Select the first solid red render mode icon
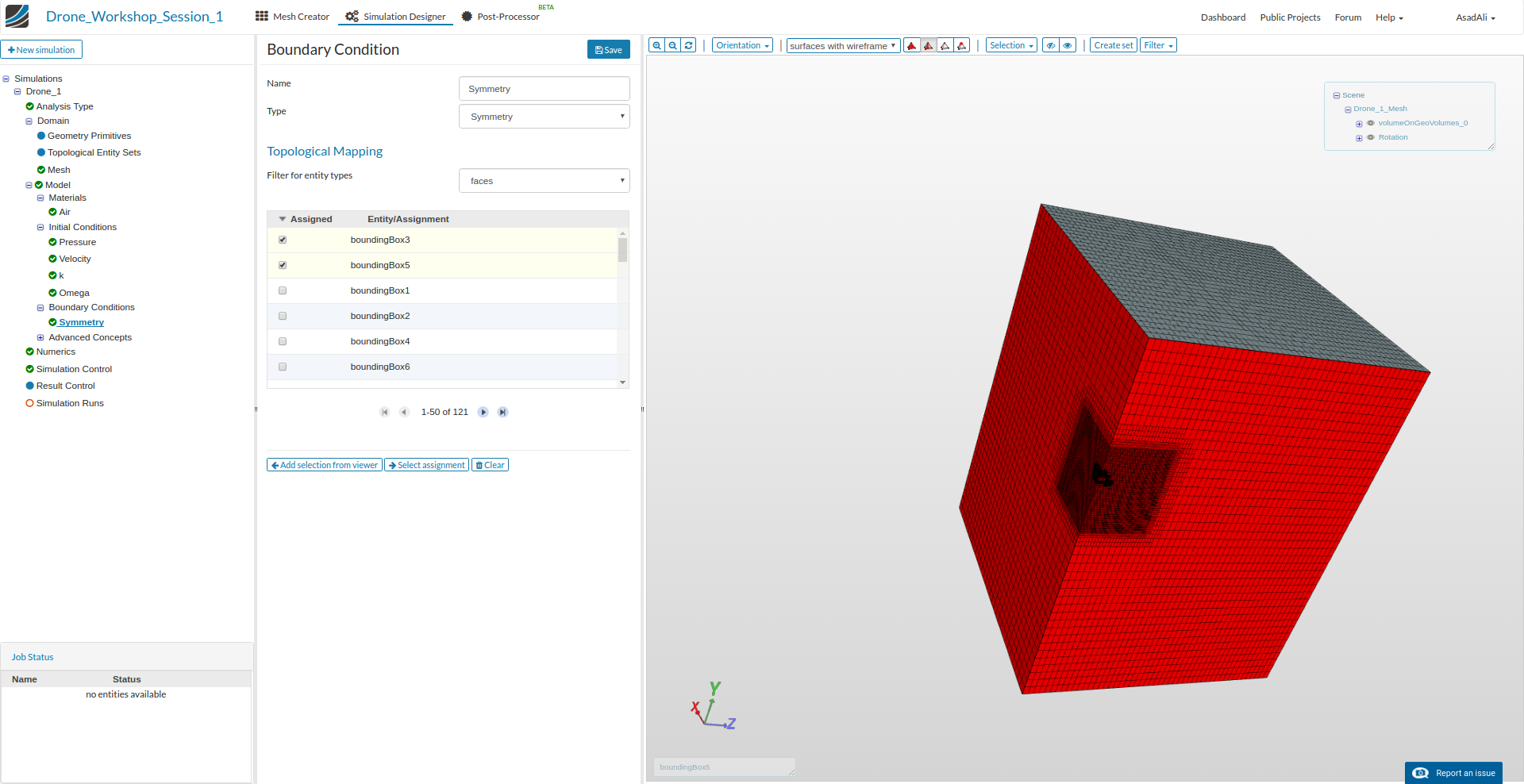1524x784 pixels. coord(912,45)
